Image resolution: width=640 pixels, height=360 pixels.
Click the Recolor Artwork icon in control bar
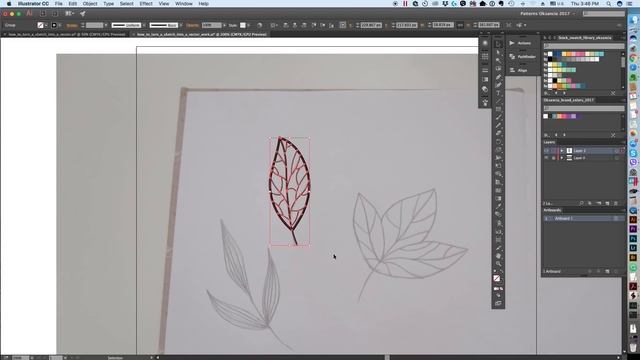(260, 25)
